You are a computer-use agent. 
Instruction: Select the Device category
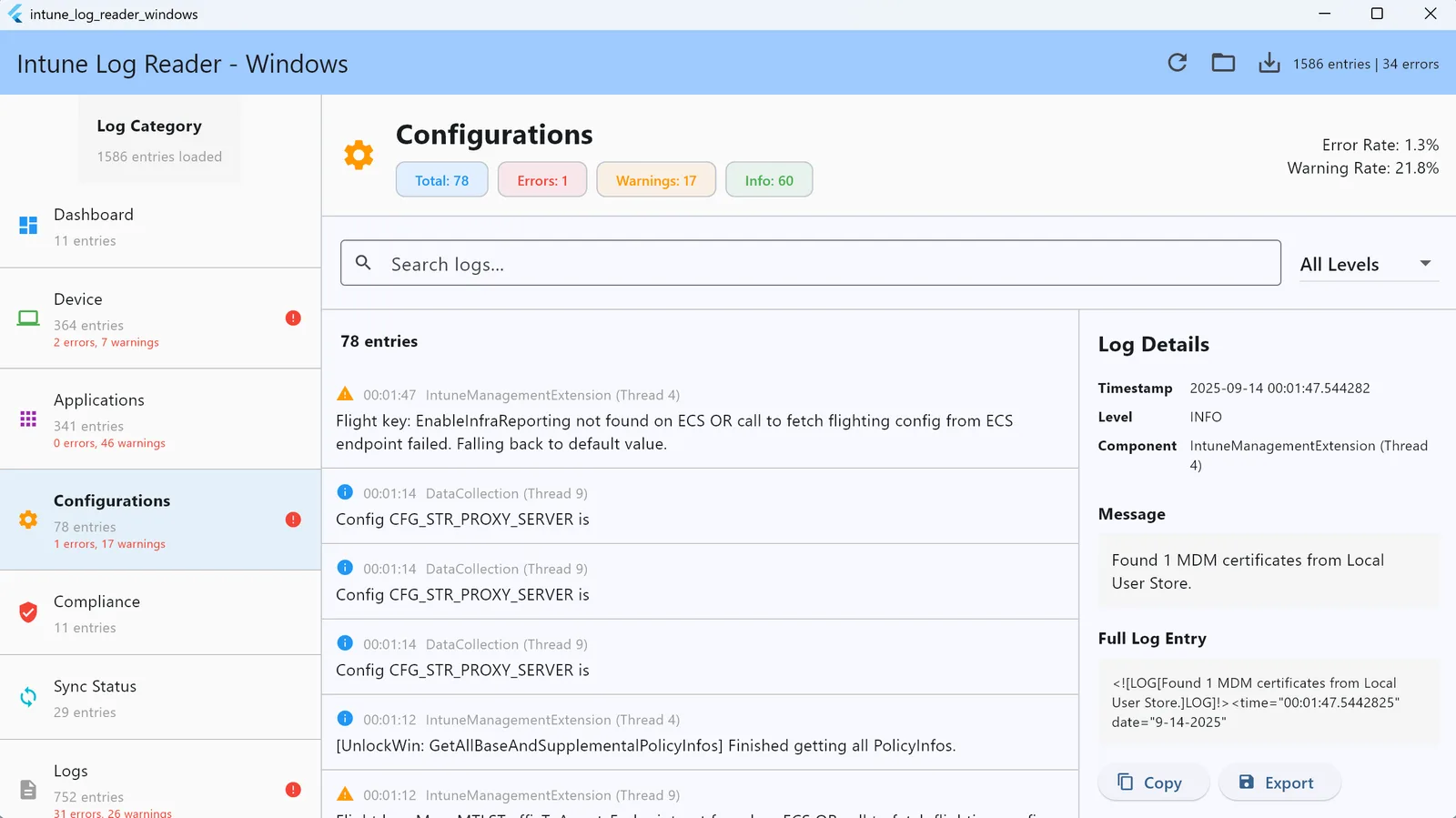(x=160, y=318)
